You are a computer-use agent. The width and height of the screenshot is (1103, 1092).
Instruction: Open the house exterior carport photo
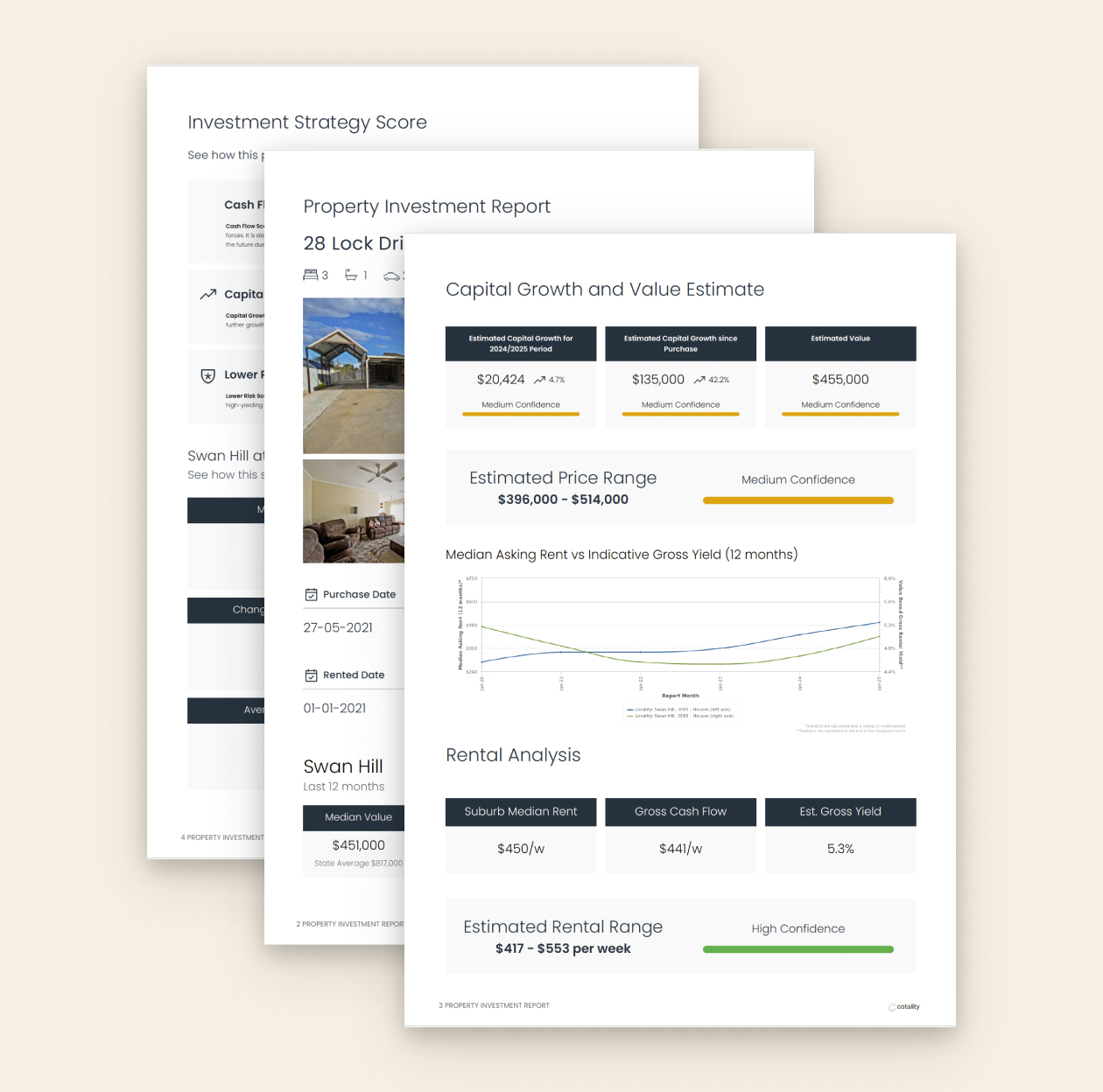(354, 375)
